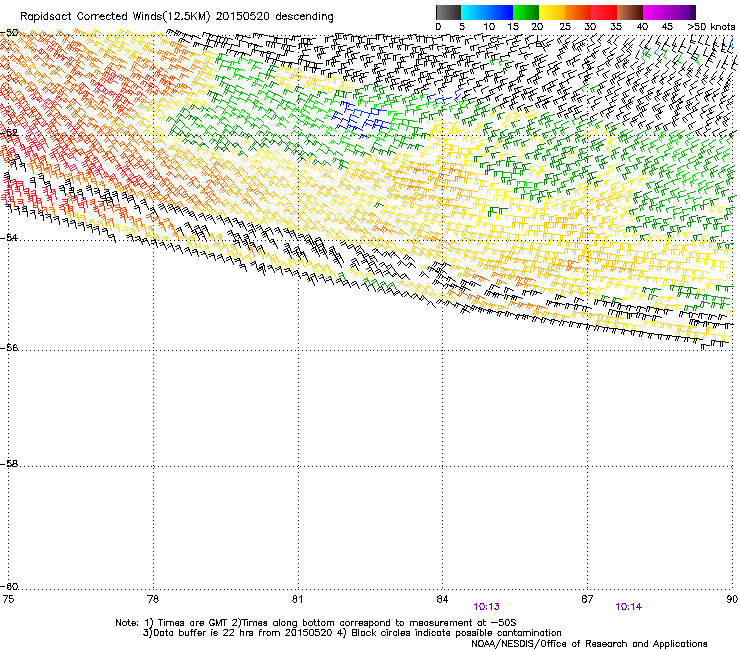Click the latitude label -60
Image resolution: width=740 pixels, height=650 pixels.
click(x=9, y=587)
